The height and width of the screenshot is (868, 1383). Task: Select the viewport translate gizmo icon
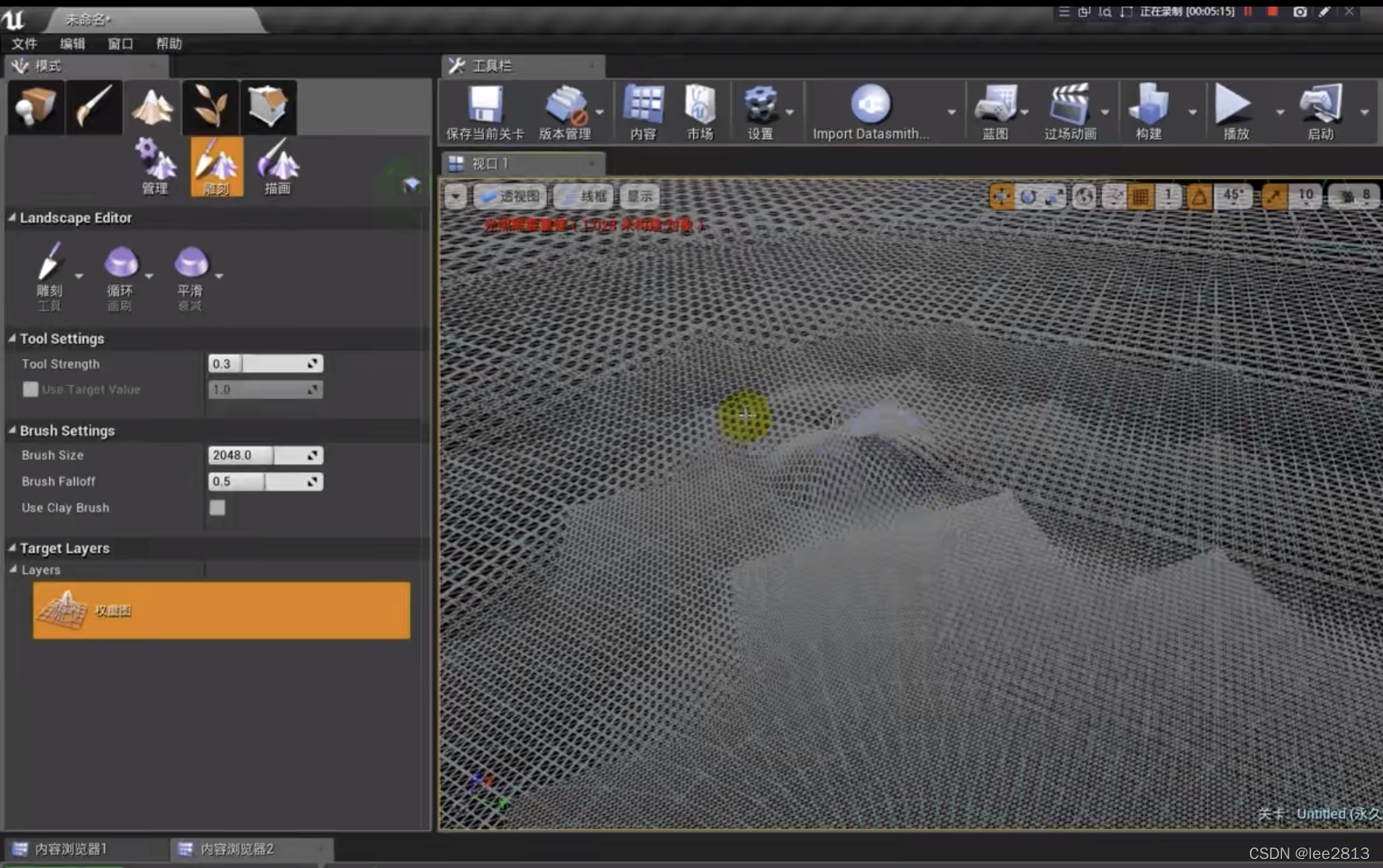point(1001,196)
